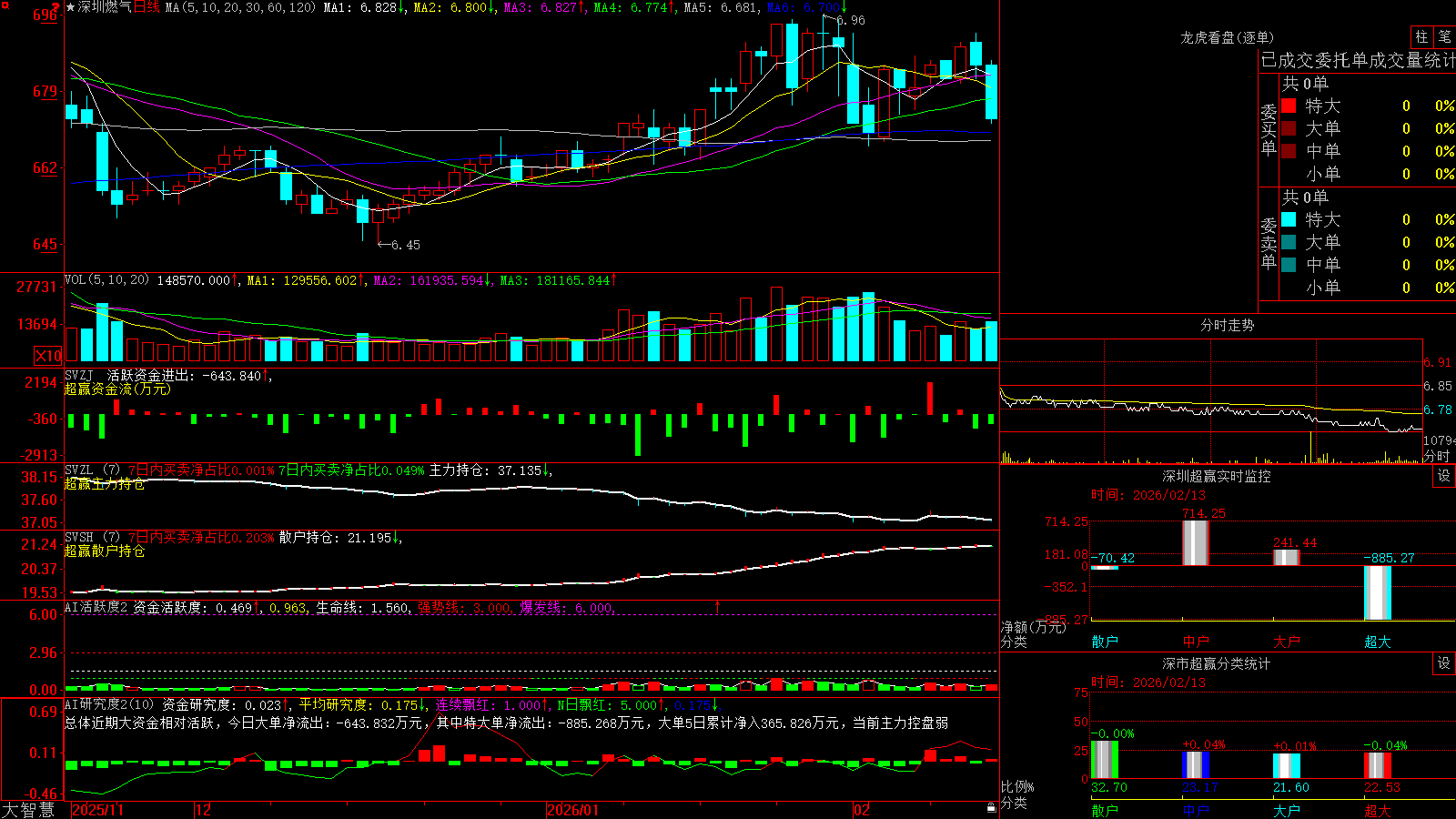
Task: Click the 连续飘红: 1.000 label
Action: pyautogui.click(x=488, y=704)
